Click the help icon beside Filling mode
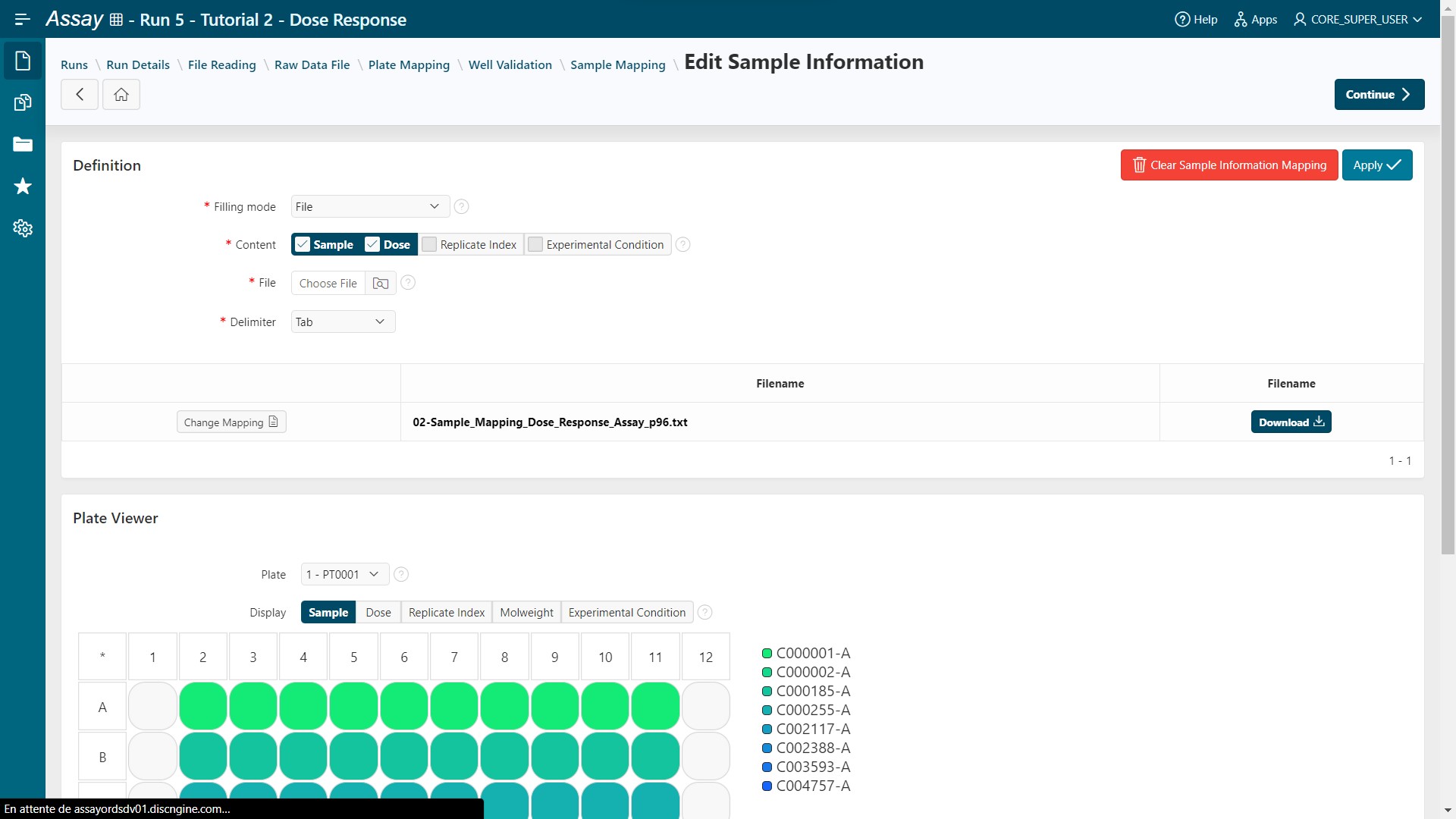The image size is (1456, 819). pos(461,206)
